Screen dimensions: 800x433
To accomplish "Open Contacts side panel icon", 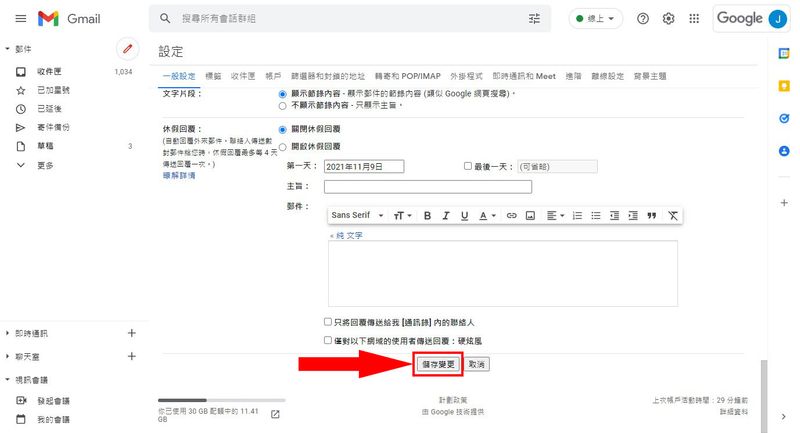I will pos(784,151).
